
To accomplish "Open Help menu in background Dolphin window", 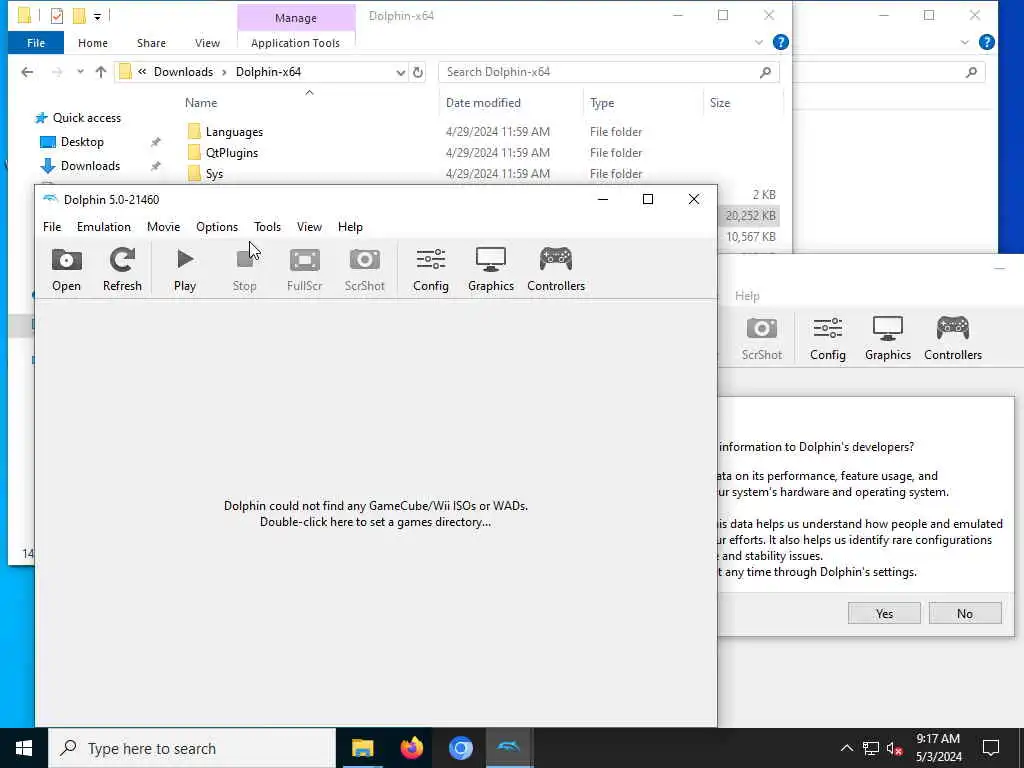I will click(x=747, y=296).
